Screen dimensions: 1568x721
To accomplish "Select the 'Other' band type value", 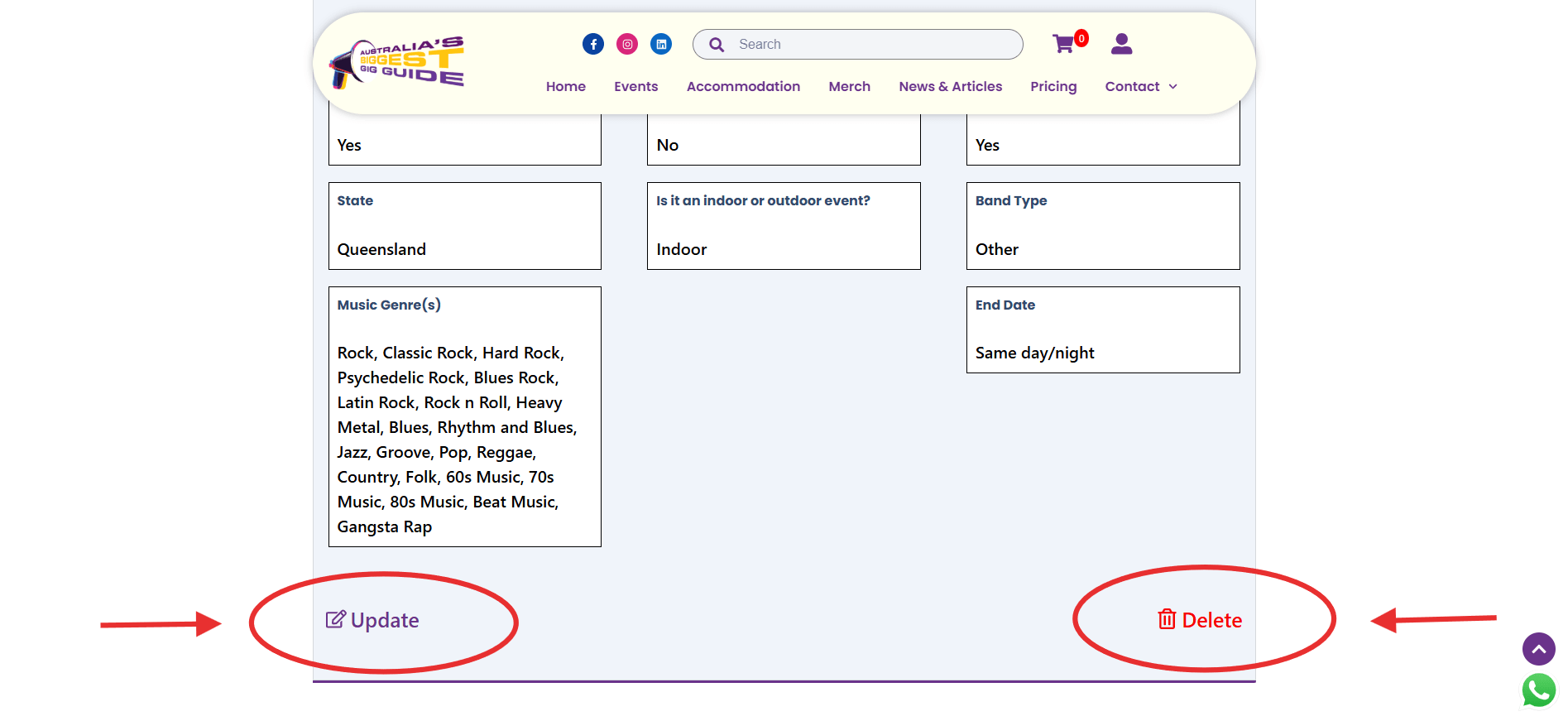I will point(996,249).
